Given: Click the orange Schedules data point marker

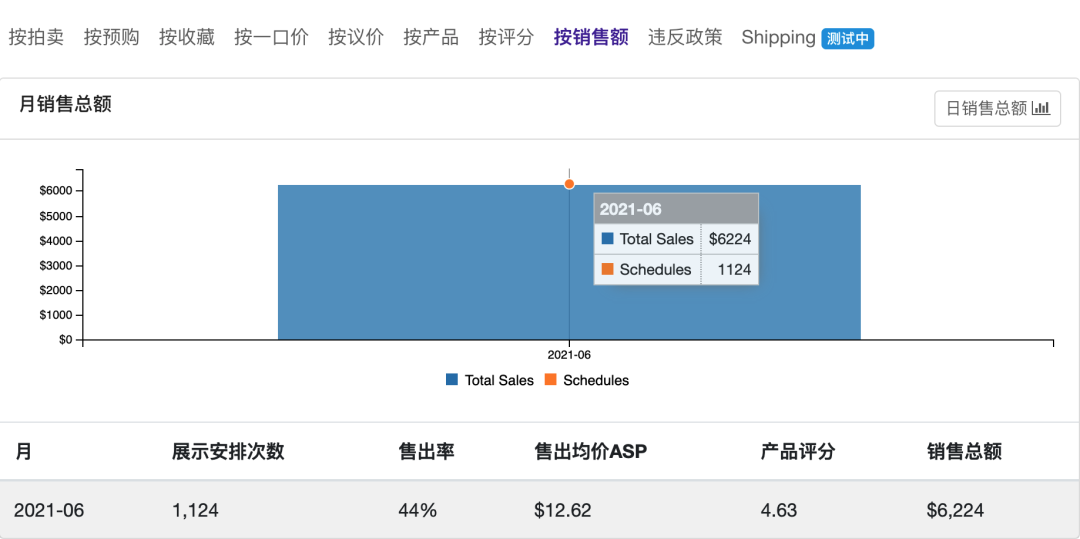Looking at the screenshot, I should tap(569, 184).
